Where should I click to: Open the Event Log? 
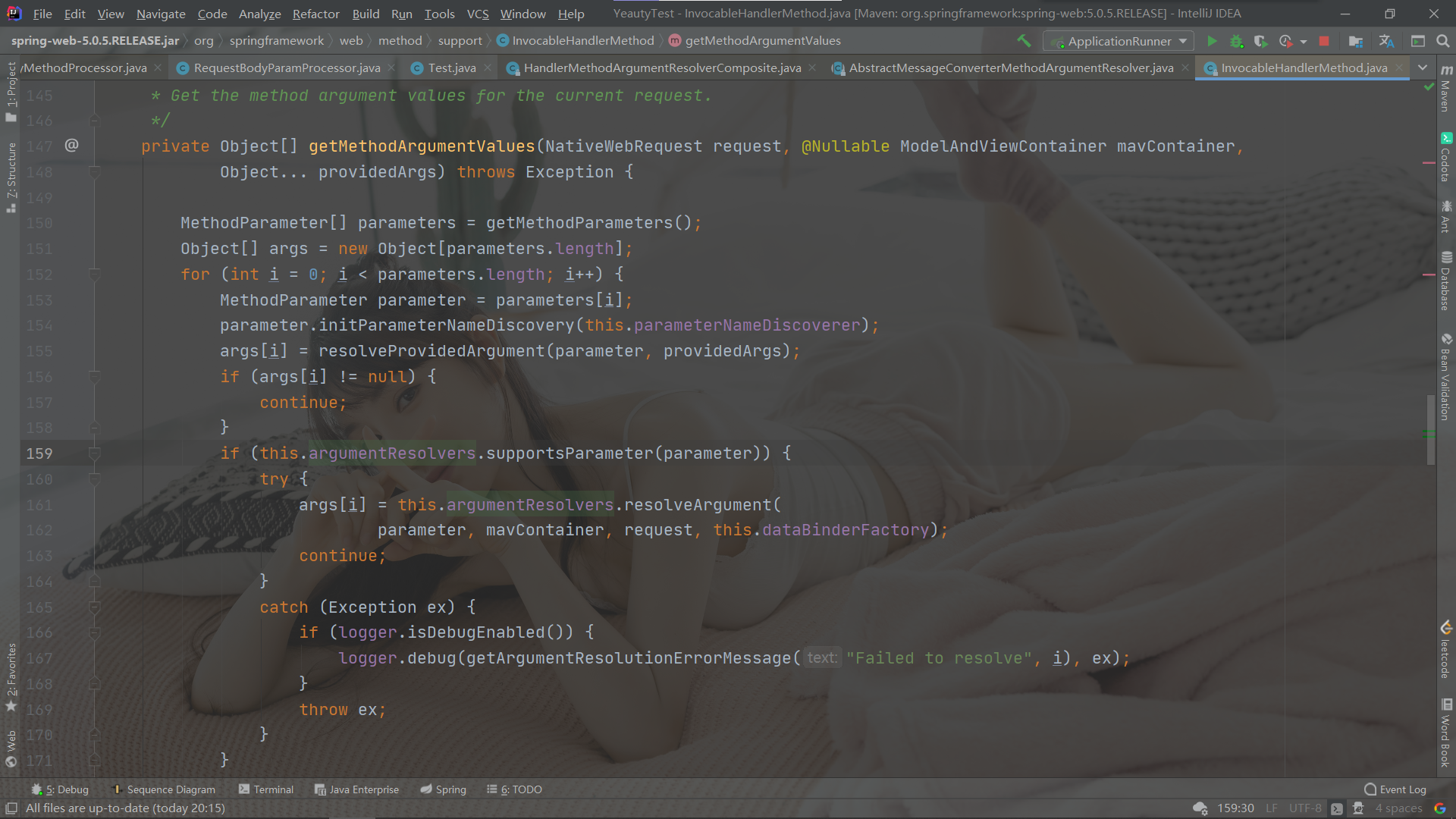[1395, 789]
